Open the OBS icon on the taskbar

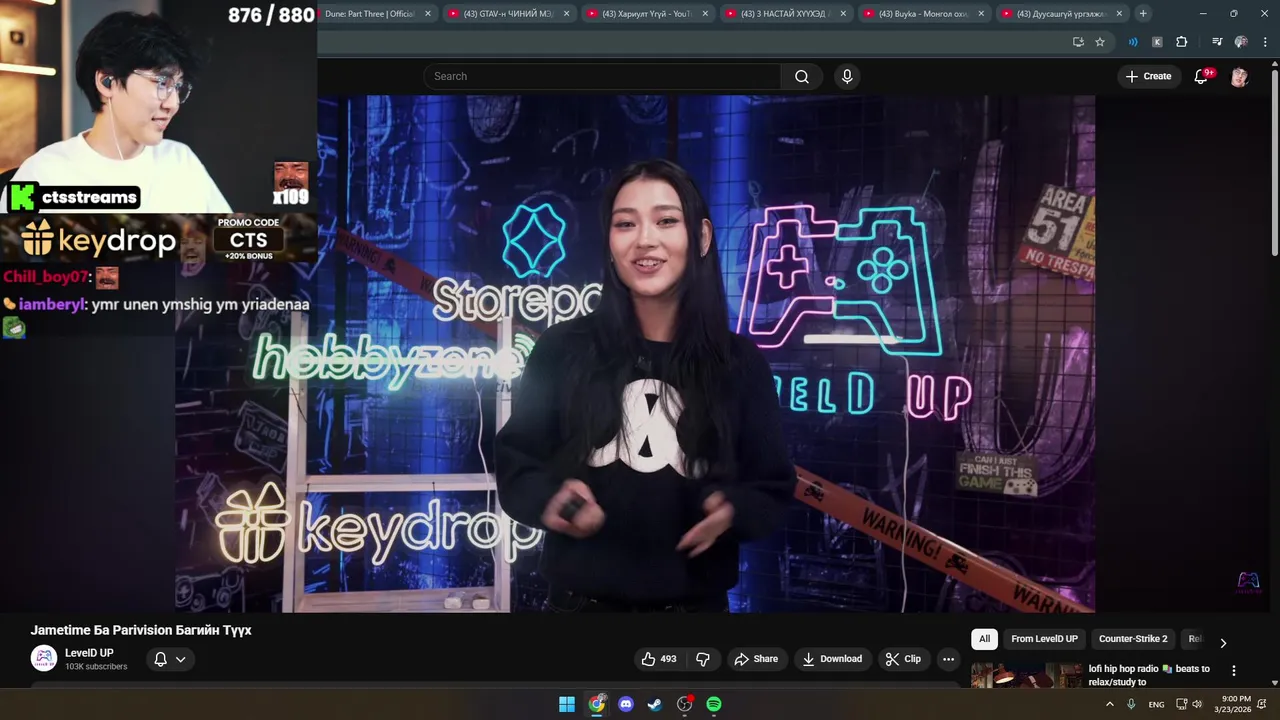[685, 704]
